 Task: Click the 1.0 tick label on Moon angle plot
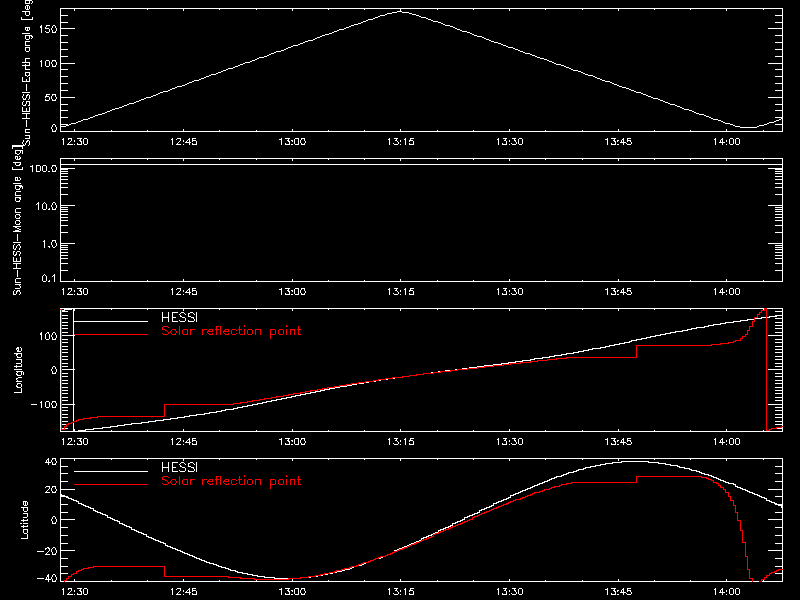[x=49, y=244]
